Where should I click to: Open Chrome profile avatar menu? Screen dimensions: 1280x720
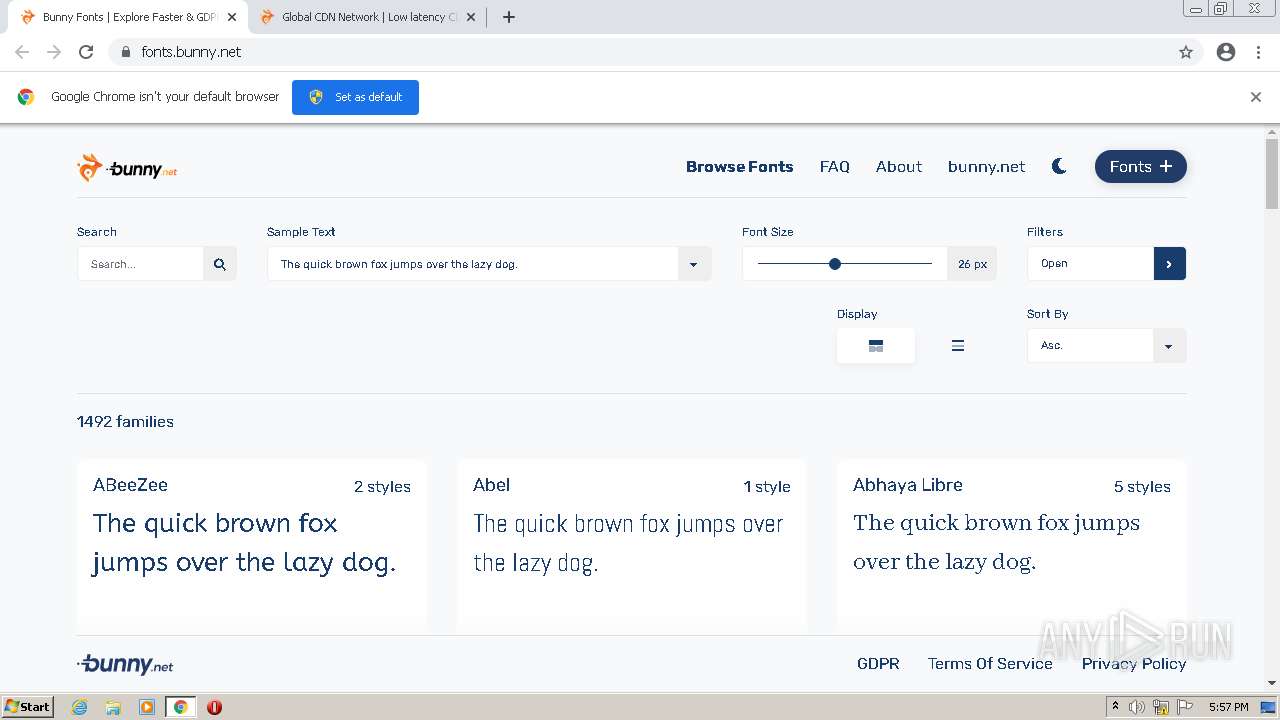1226,52
